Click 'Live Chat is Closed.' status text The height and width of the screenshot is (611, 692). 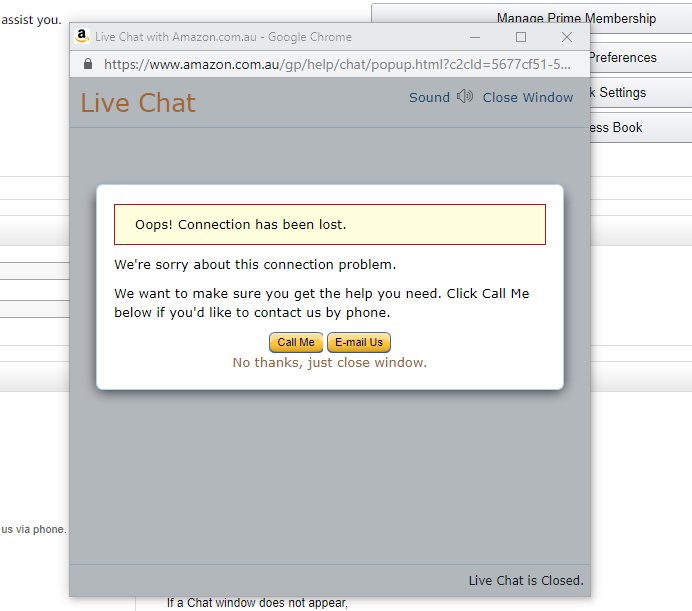pos(526,581)
